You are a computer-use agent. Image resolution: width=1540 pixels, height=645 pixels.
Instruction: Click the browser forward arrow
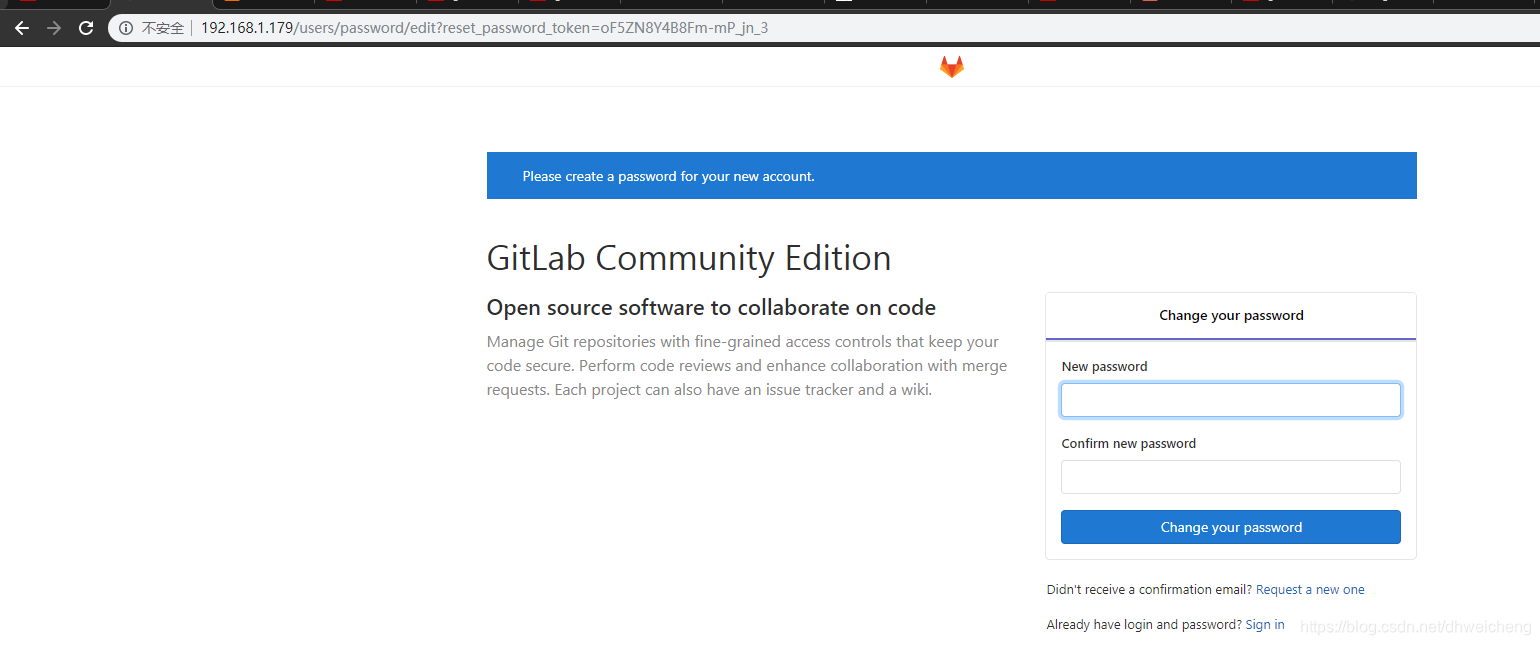(x=54, y=28)
